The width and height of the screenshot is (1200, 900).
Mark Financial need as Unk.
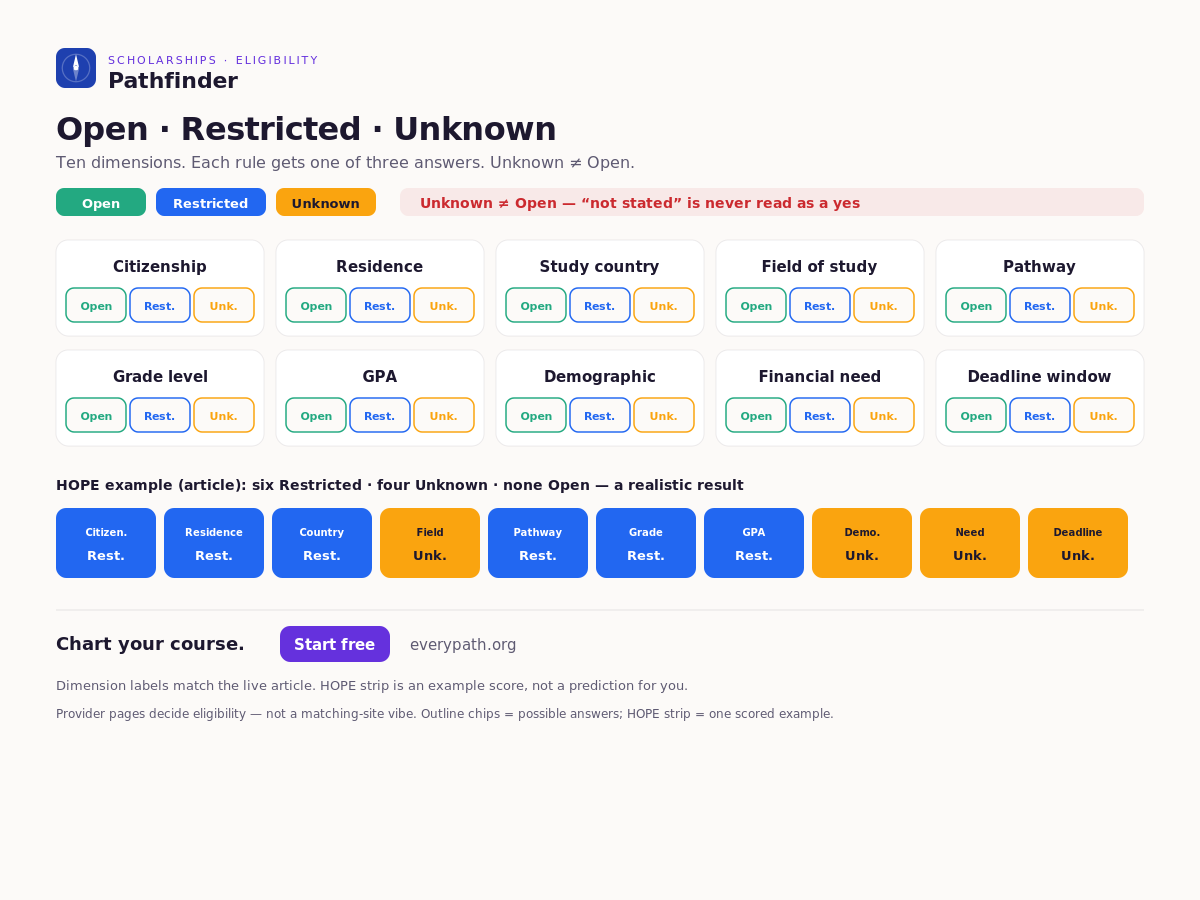point(884,415)
